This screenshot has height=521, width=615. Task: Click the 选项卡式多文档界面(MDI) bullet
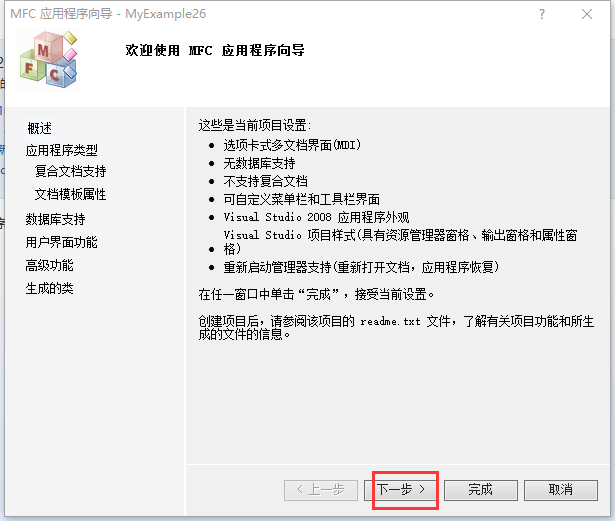[x=292, y=145]
